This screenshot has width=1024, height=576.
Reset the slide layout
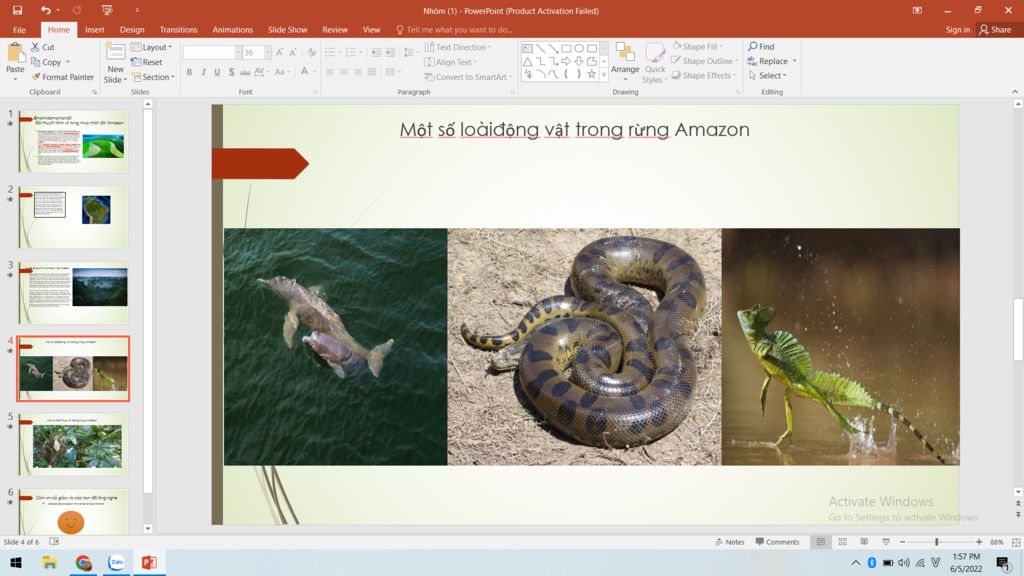click(147, 62)
